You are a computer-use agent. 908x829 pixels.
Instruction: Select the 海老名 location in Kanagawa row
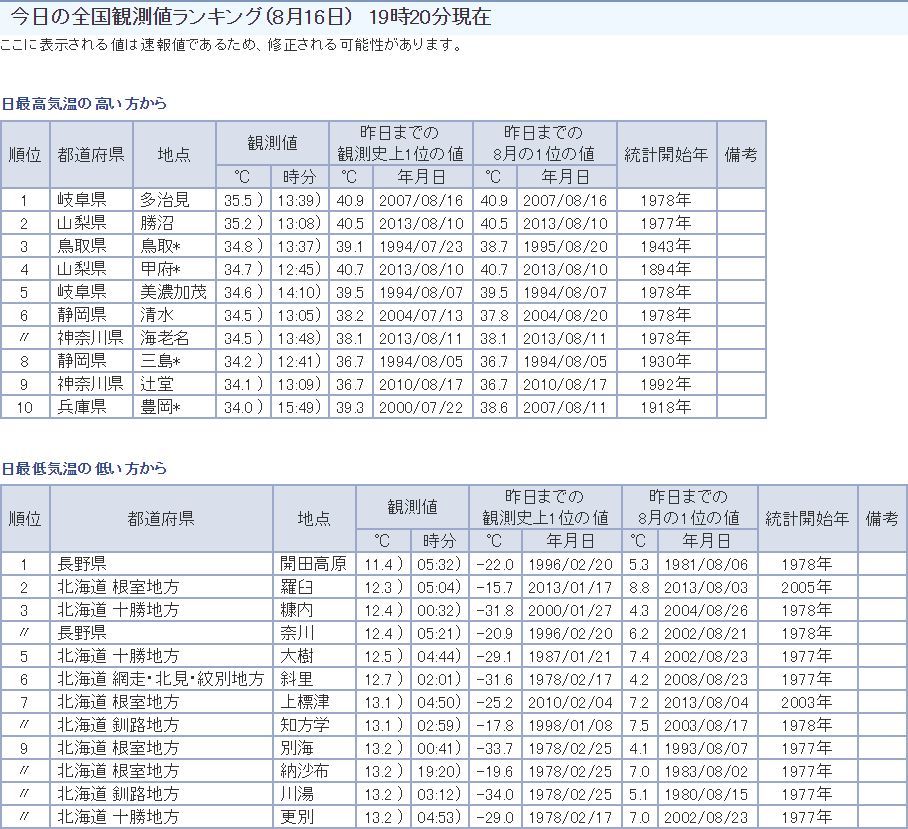(164, 338)
